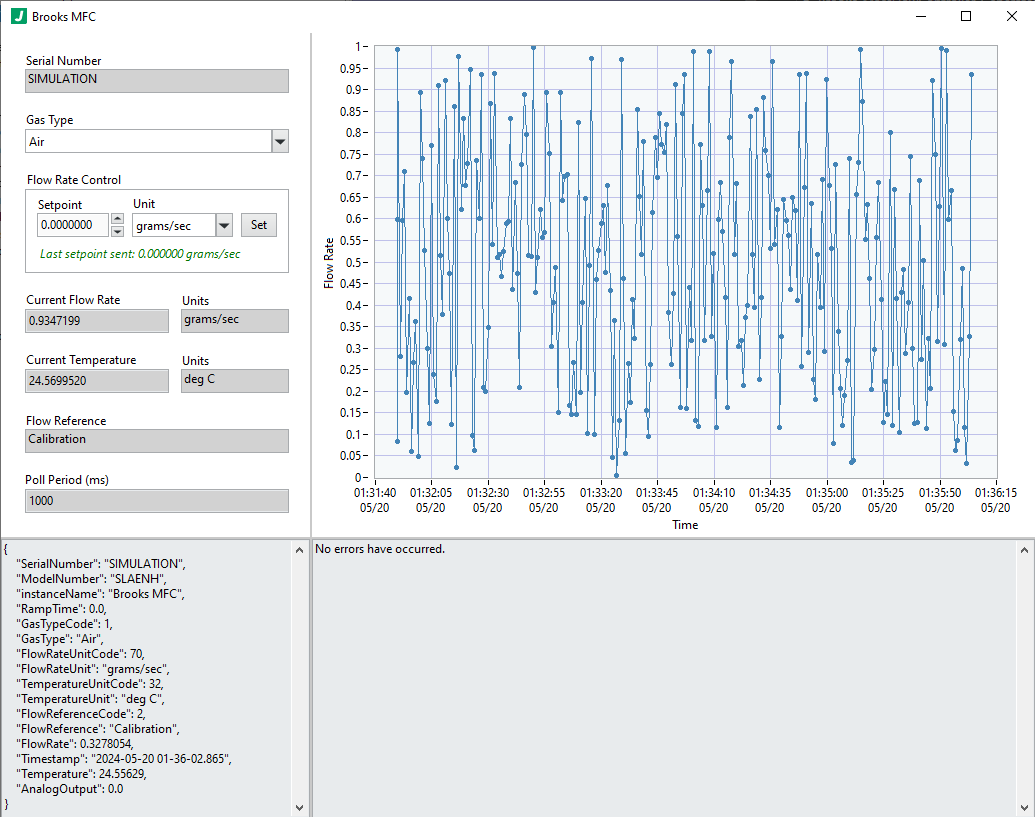Screen dimensions: 1035x817
Task: Click the Setpoint input field
Action: pos(73,225)
